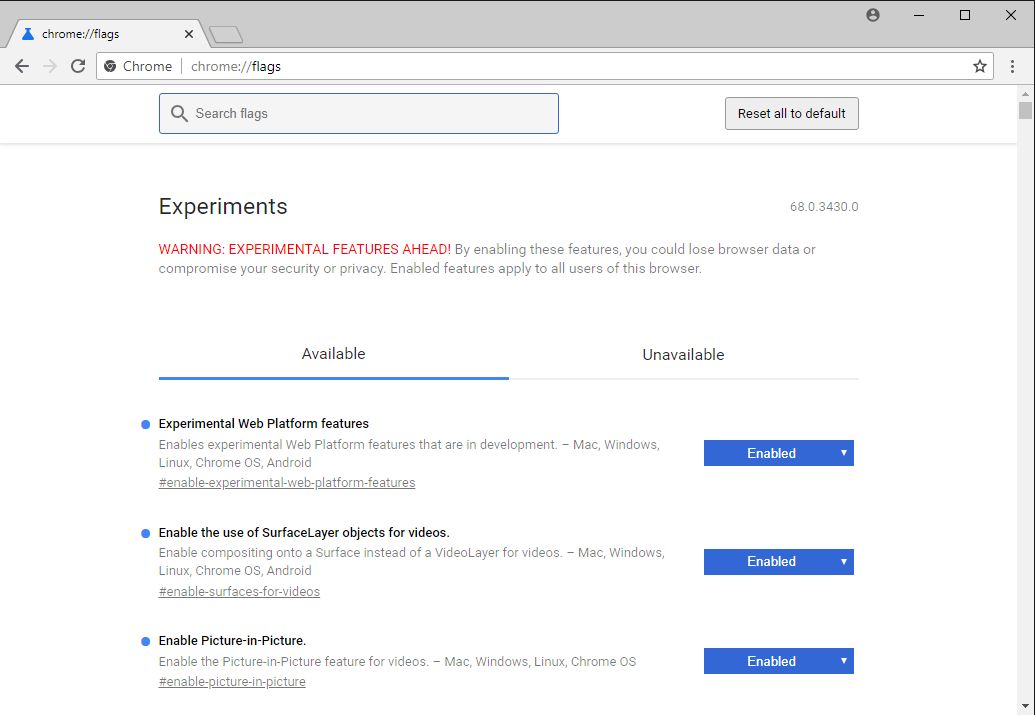This screenshot has height=715, width=1035.
Task: Open the Enable Picture-in-Picture dropdown
Action: pos(778,661)
